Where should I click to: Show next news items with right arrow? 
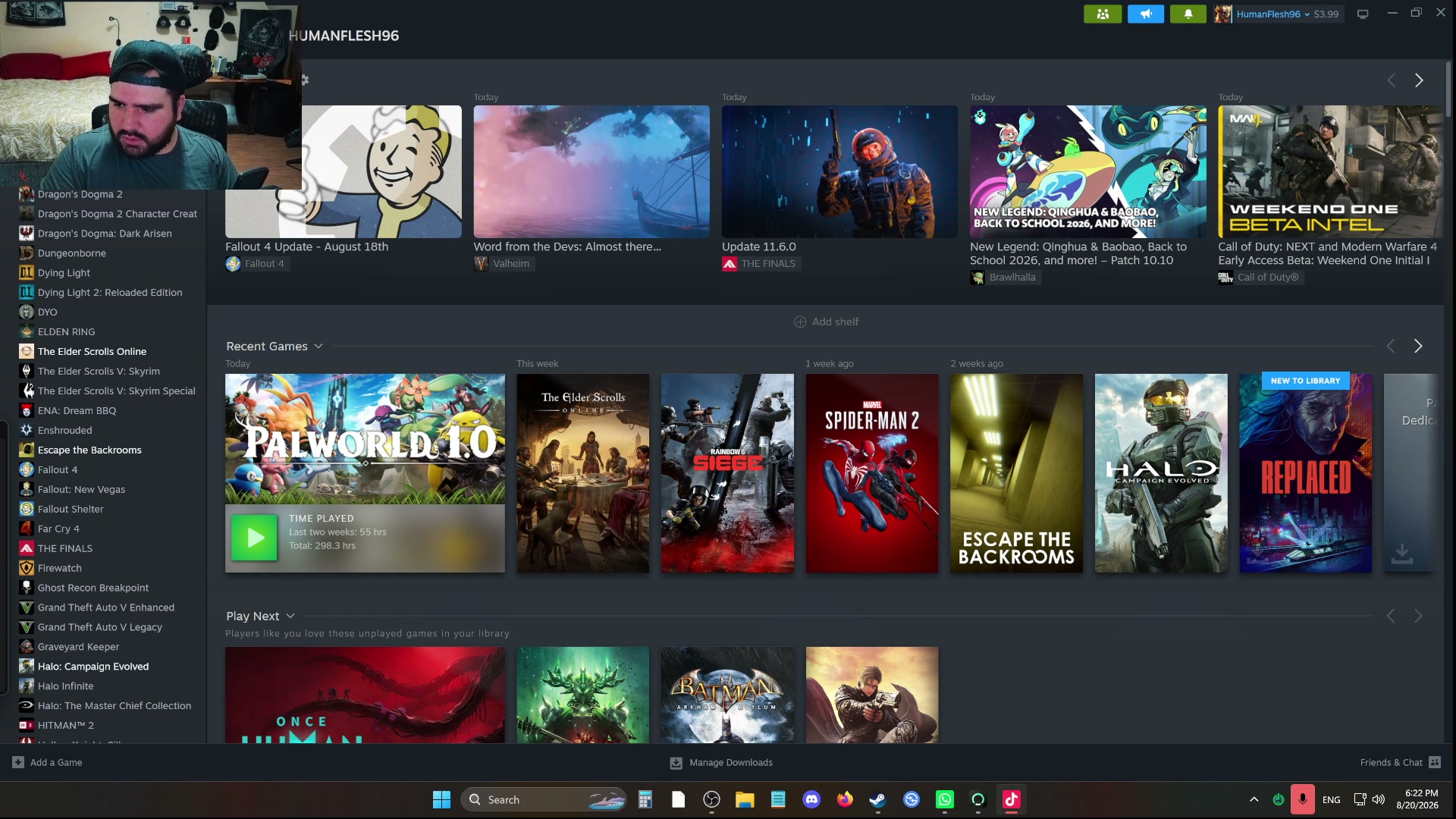pyautogui.click(x=1419, y=80)
